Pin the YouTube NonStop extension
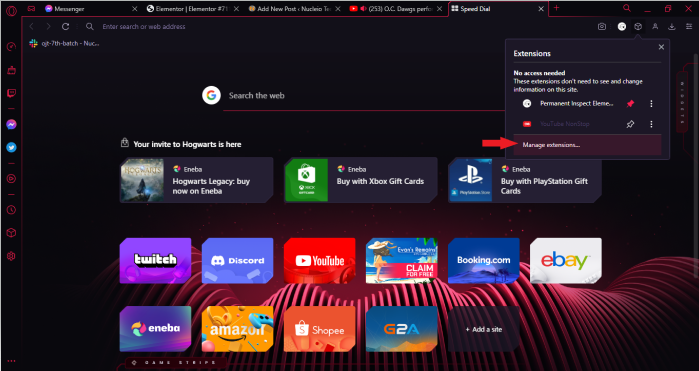This screenshot has width=699, height=371. coord(630,124)
